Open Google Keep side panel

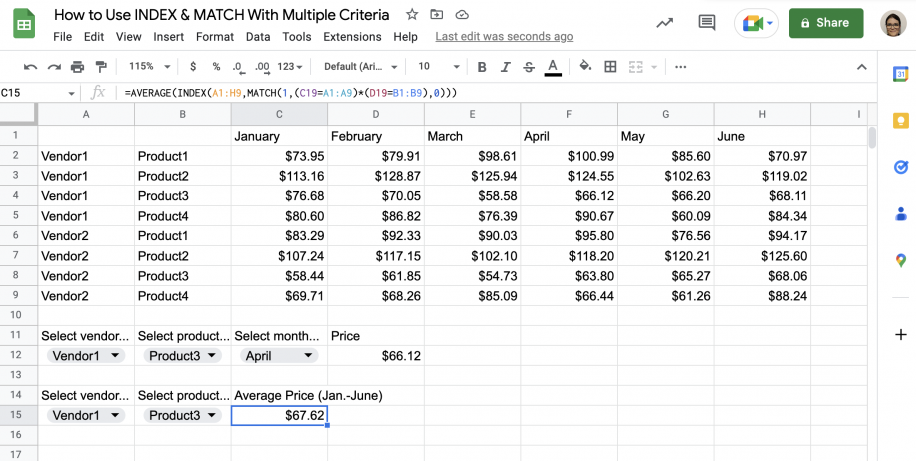pyautogui.click(x=900, y=121)
